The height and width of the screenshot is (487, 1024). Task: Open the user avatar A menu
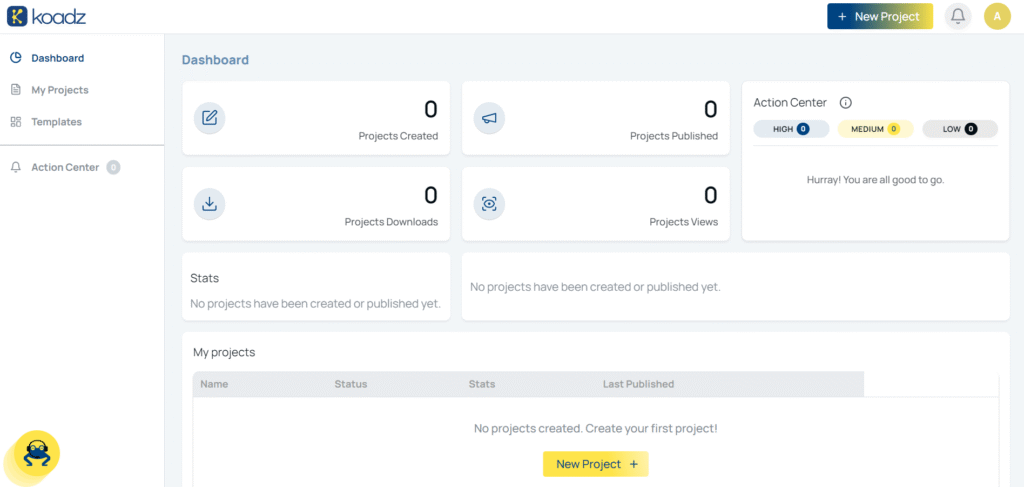click(997, 16)
